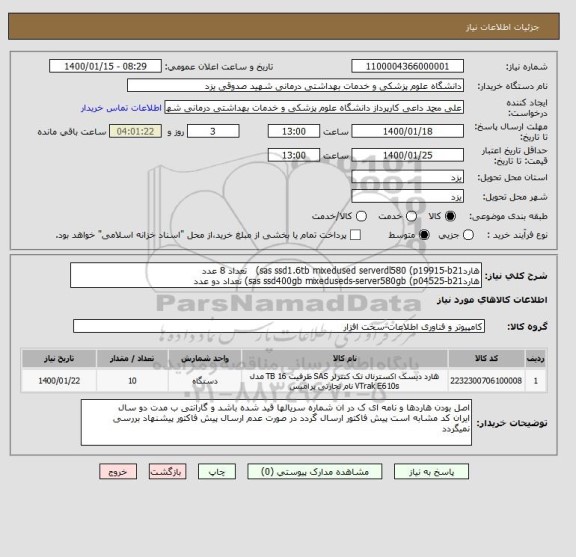The height and width of the screenshot is (557, 576).
Task: Click the جزئیات اطلاعات نیاز header title
Action: pyautogui.click(x=502, y=27)
